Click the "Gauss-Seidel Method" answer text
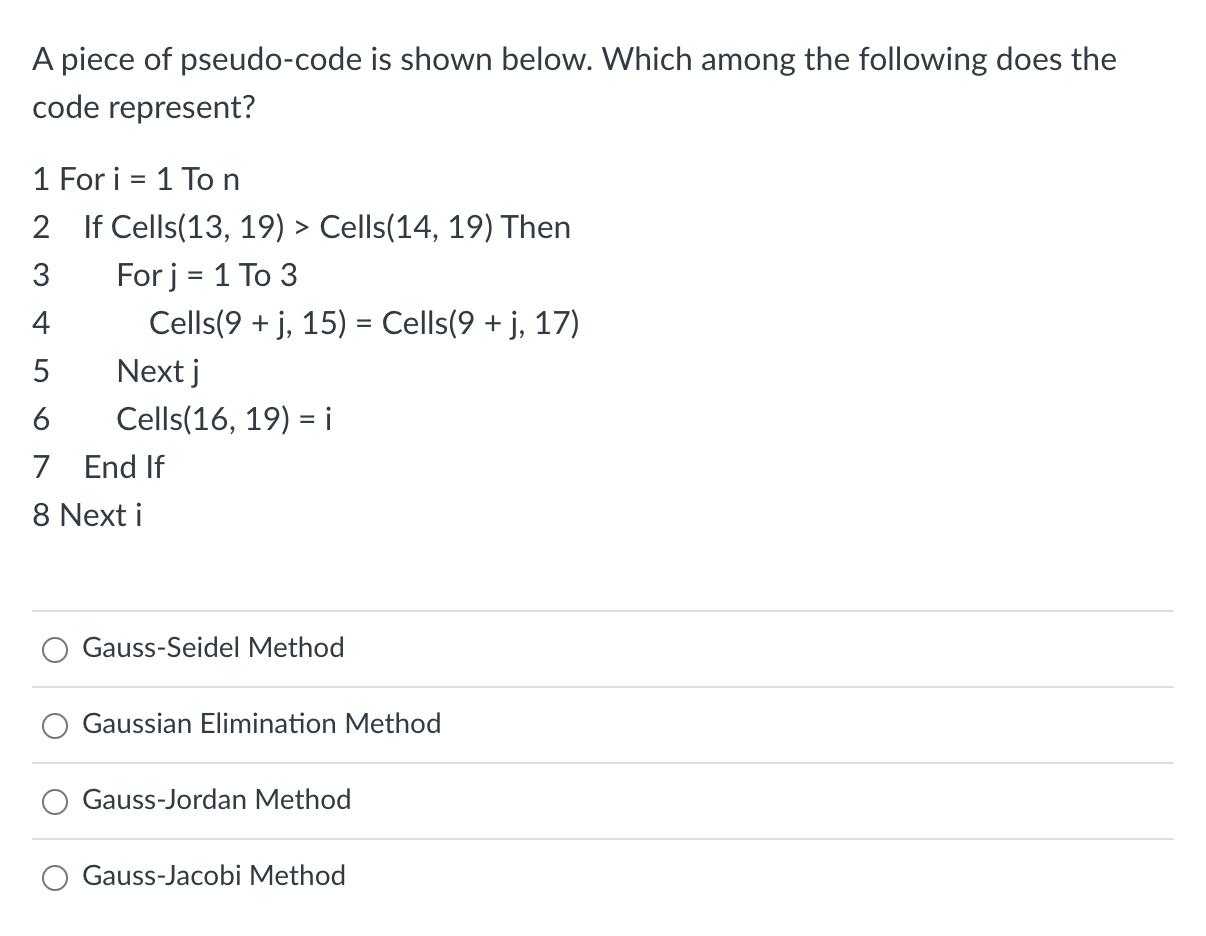Image resolution: width=1206 pixels, height=936 pixels. [213, 648]
